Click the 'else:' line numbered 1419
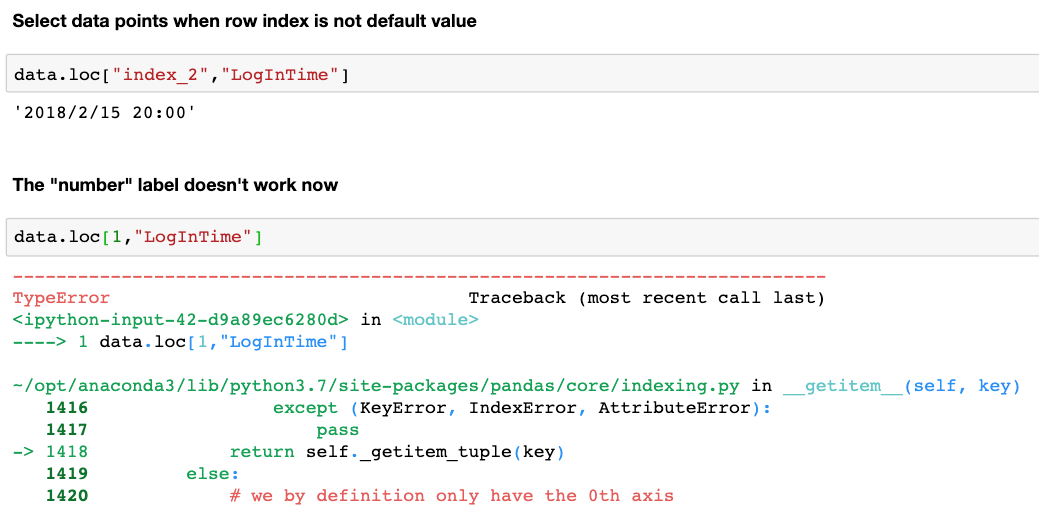Image resolution: width=1039 pixels, height=517 pixels. point(212,474)
